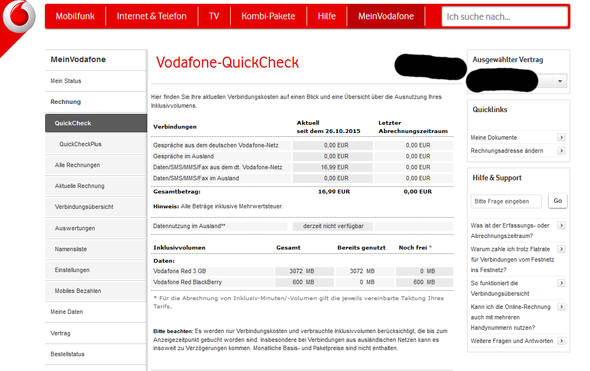Click the Go button in Hilfe & Support

tap(558, 201)
